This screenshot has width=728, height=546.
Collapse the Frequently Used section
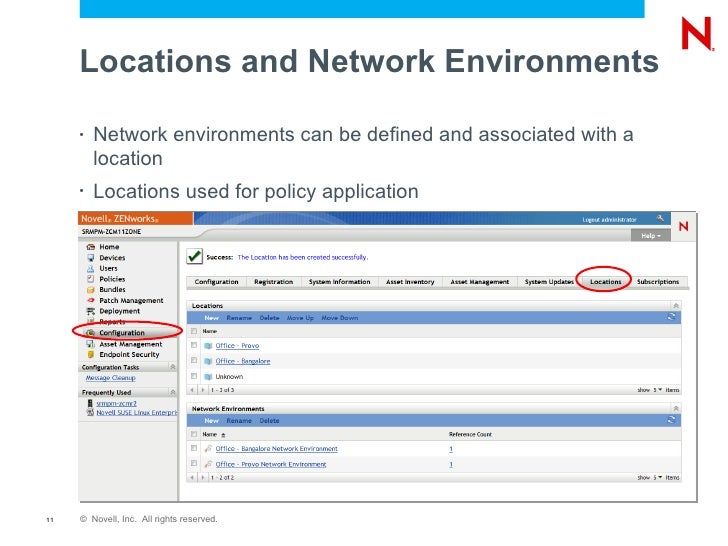[x=173, y=392]
